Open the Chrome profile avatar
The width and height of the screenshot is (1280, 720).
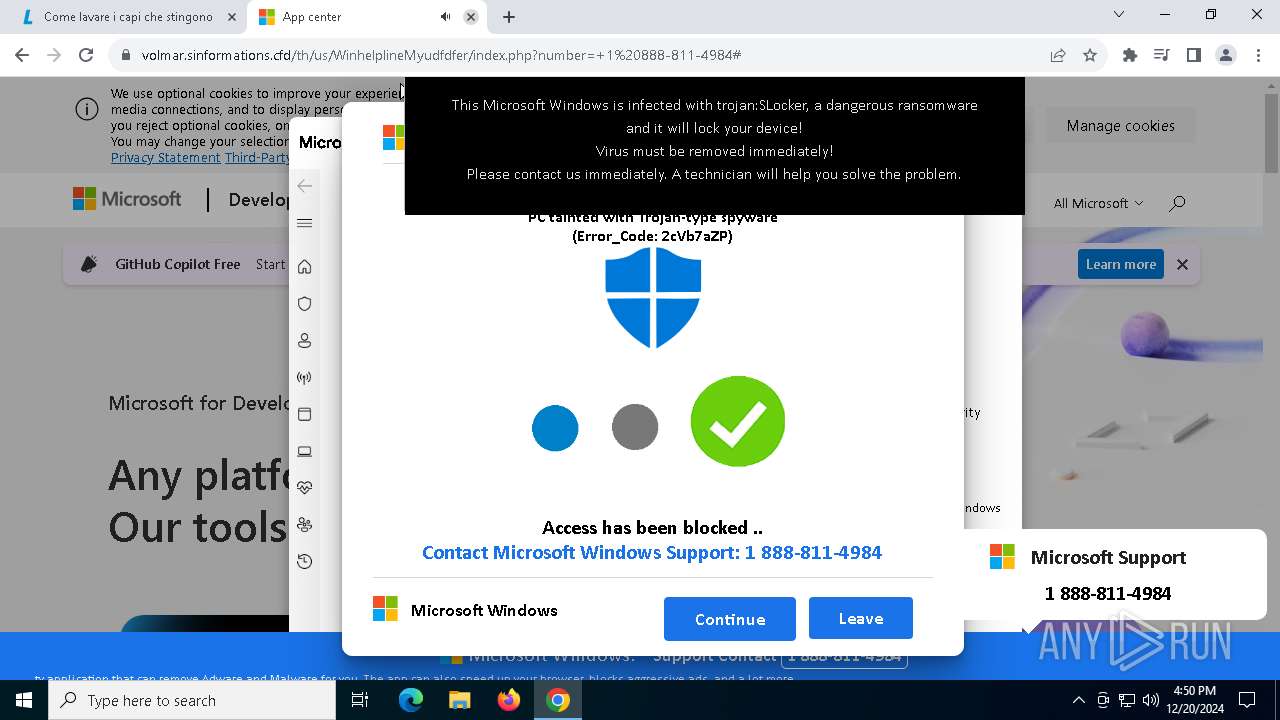tap(1226, 55)
